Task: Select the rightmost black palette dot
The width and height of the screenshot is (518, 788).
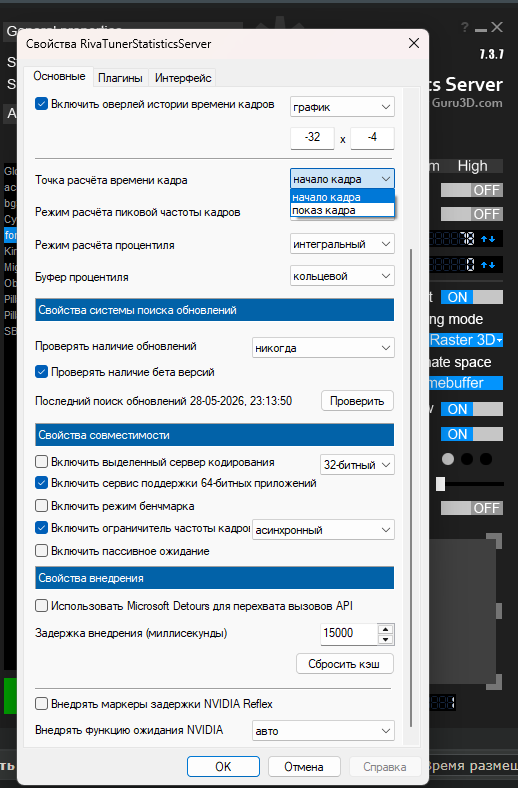Action: [486, 459]
